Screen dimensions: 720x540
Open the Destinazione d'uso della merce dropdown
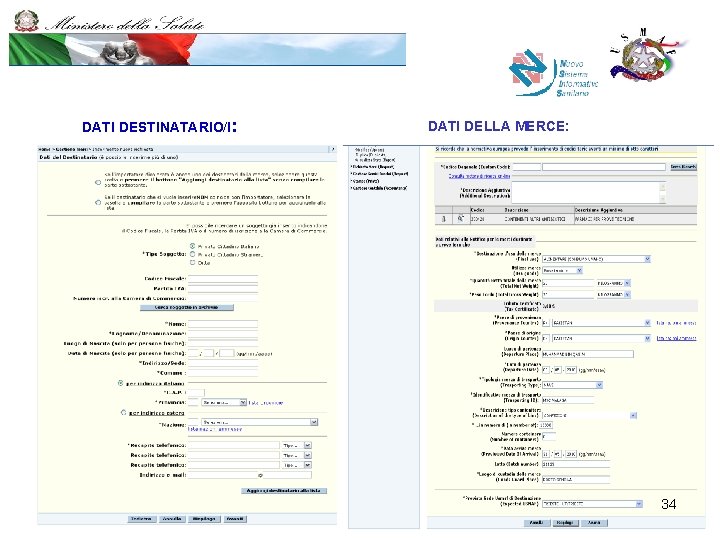coord(596,259)
